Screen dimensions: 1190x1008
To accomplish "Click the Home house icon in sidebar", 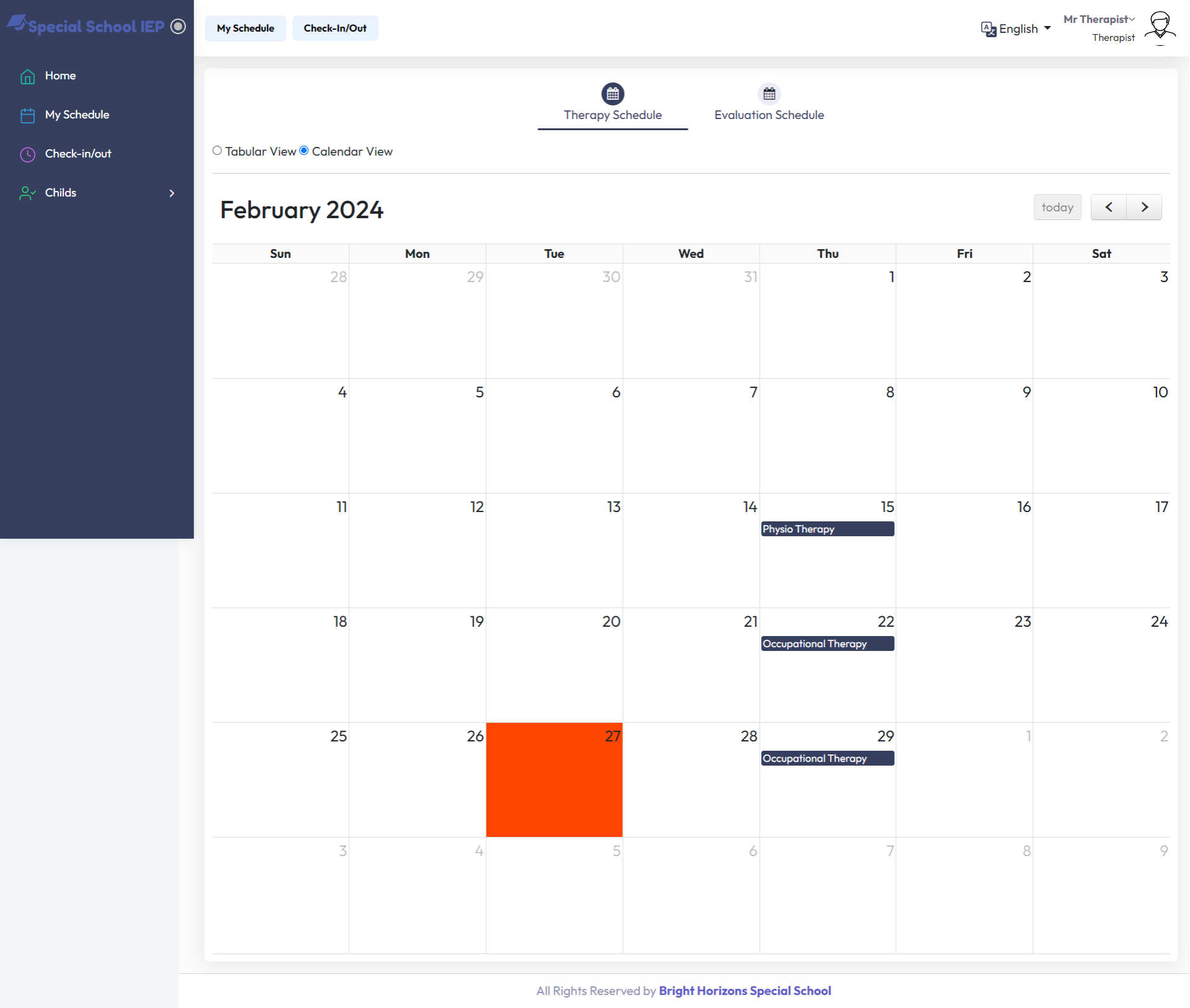I will pos(27,76).
